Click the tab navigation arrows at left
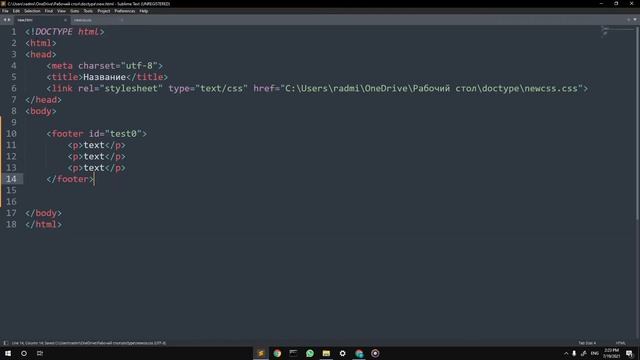Image resolution: width=640 pixels, height=360 pixels. coord(7,20)
